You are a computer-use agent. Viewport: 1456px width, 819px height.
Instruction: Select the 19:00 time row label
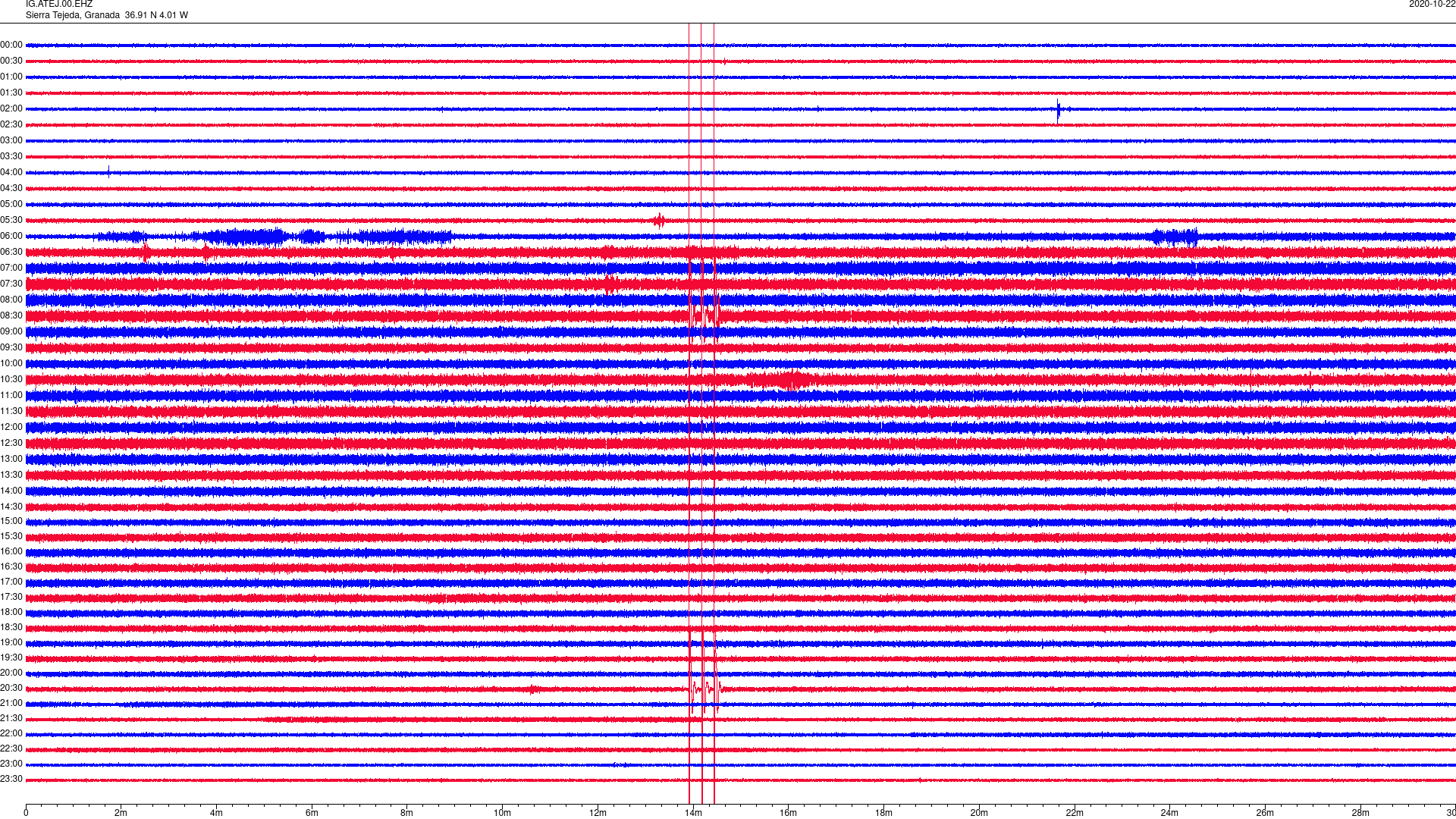click(x=11, y=643)
